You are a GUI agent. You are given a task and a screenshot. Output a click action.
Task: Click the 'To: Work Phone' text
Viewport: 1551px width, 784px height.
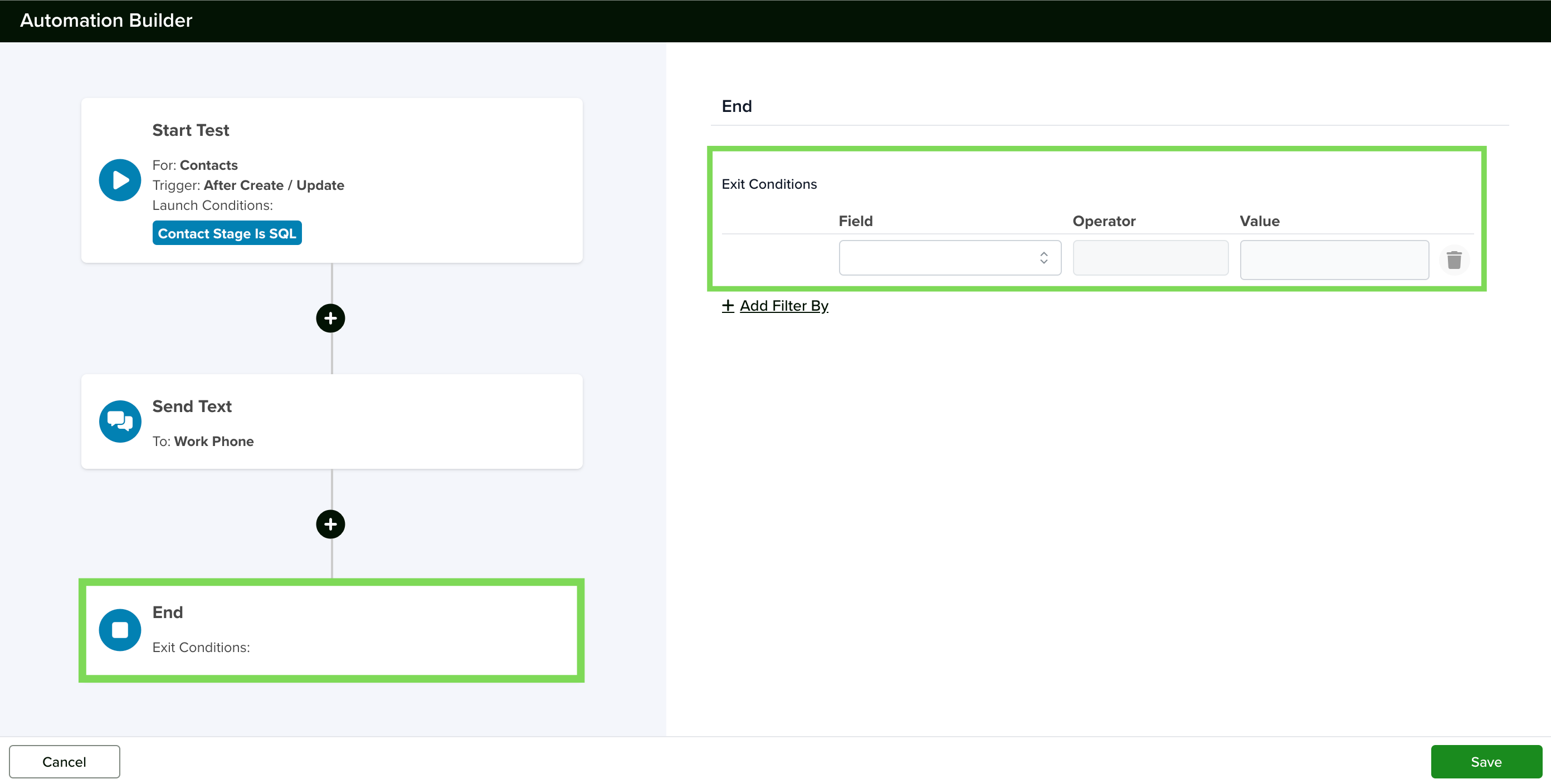[203, 441]
